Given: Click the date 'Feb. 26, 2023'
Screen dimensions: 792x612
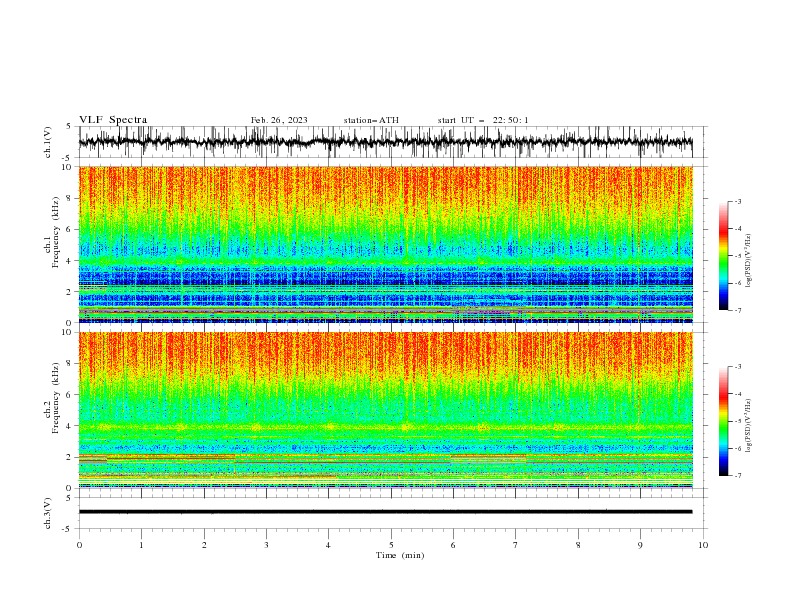Looking at the screenshot, I should [279, 120].
